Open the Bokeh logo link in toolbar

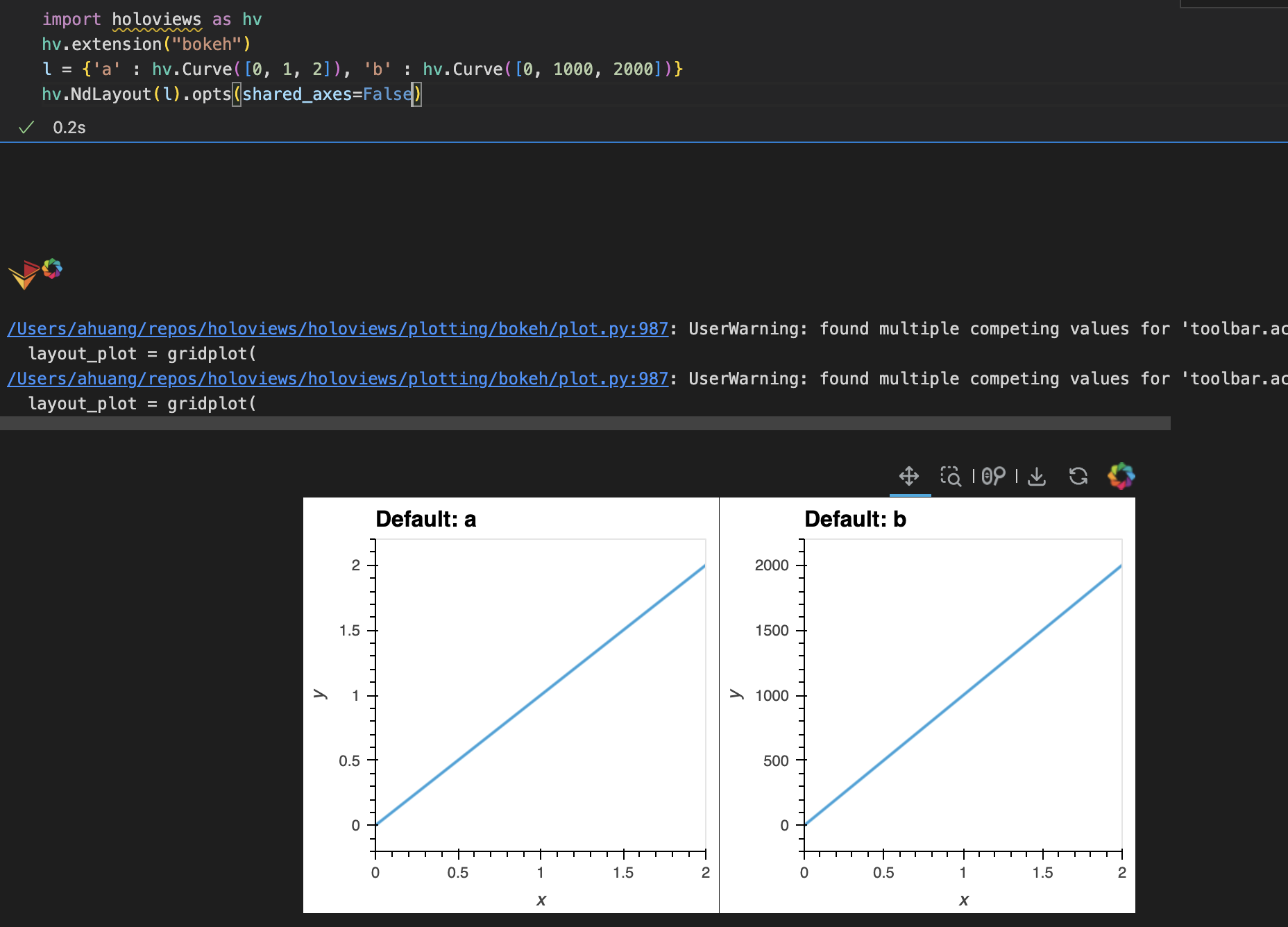[x=1121, y=476]
